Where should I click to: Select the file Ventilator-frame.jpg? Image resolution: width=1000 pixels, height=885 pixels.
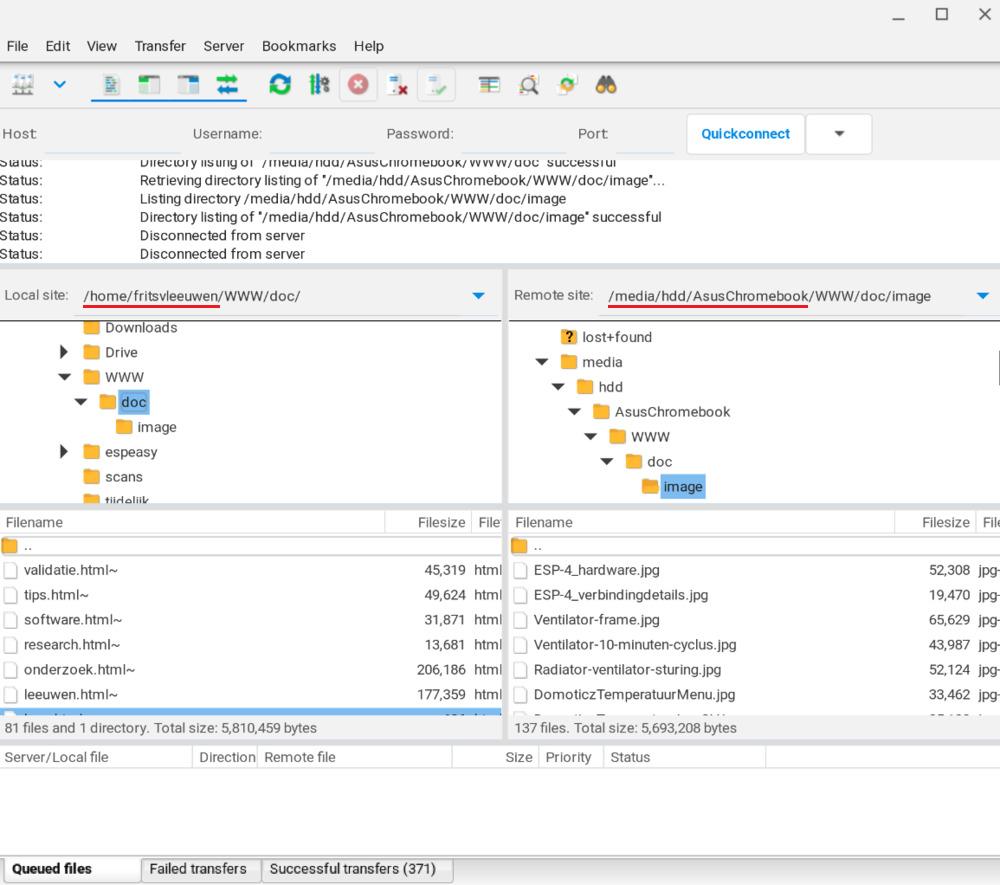(754, 620)
